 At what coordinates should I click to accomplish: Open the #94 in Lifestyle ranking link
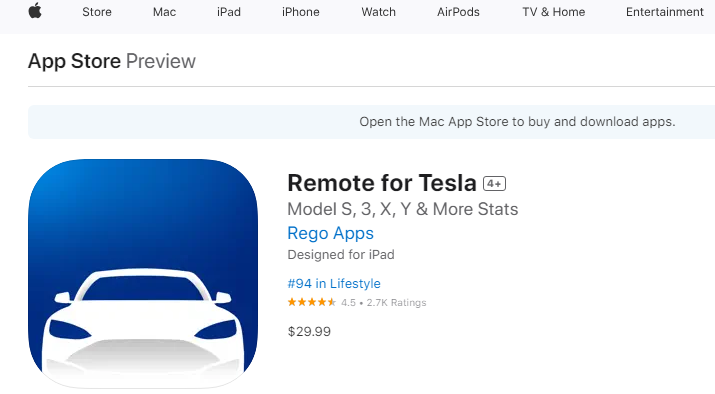(x=334, y=284)
